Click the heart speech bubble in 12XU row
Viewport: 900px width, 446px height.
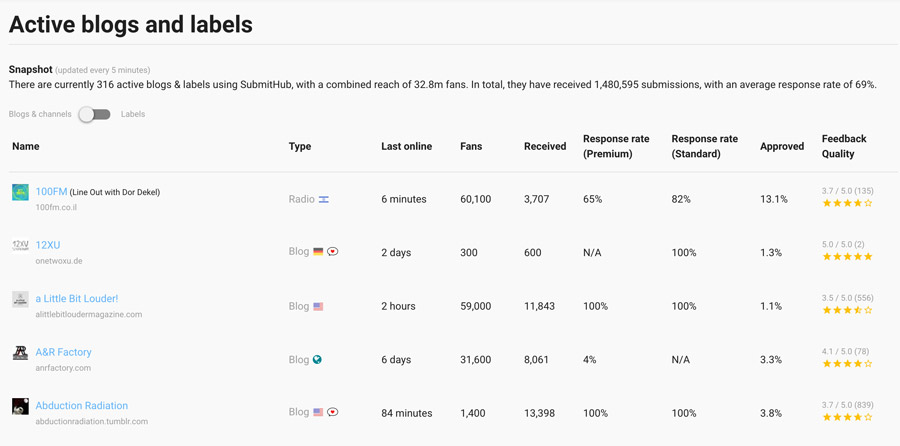tap(333, 252)
